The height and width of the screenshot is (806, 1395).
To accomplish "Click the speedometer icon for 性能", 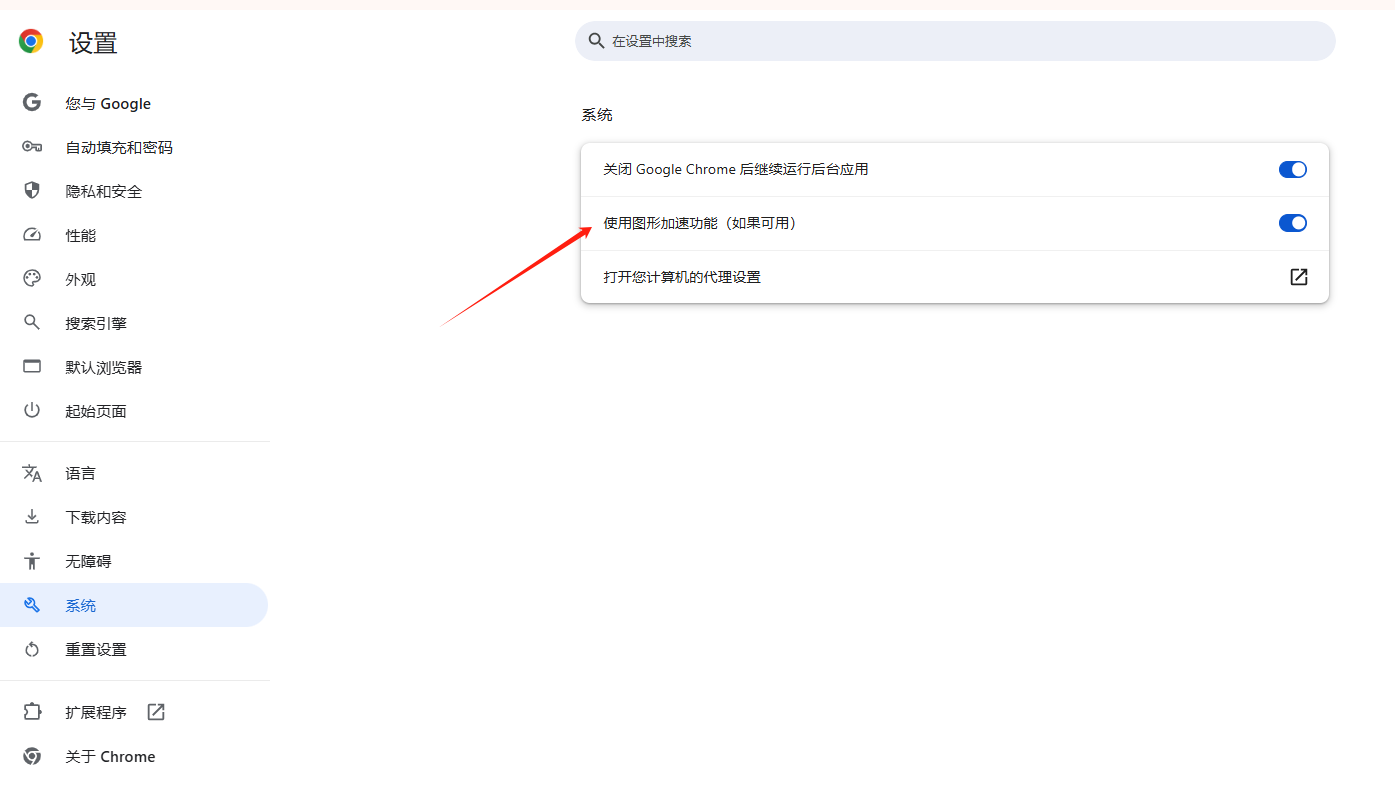I will pyautogui.click(x=32, y=235).
